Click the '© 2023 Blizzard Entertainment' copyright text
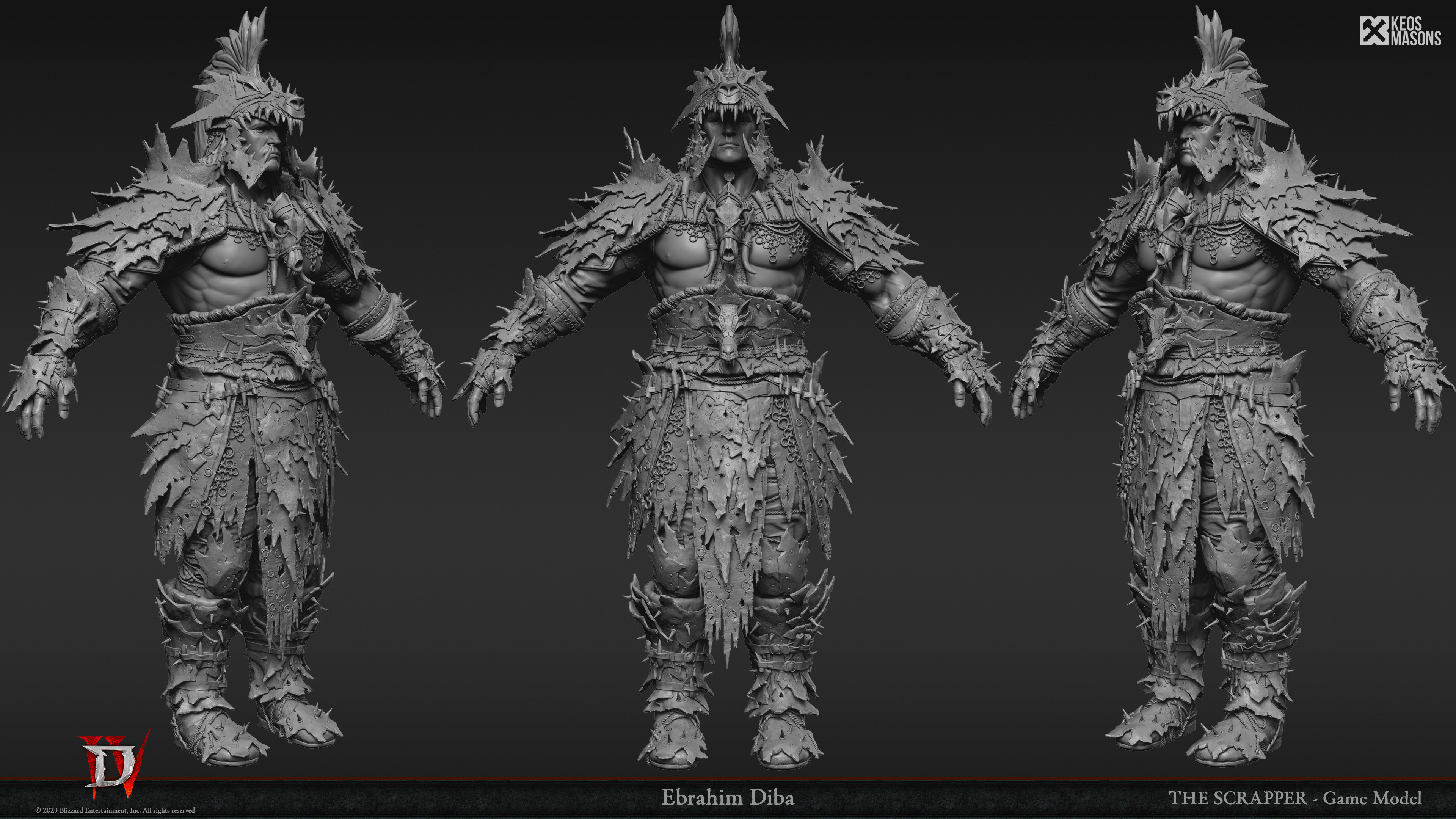 pyautogui.click(x=116, y=810)
